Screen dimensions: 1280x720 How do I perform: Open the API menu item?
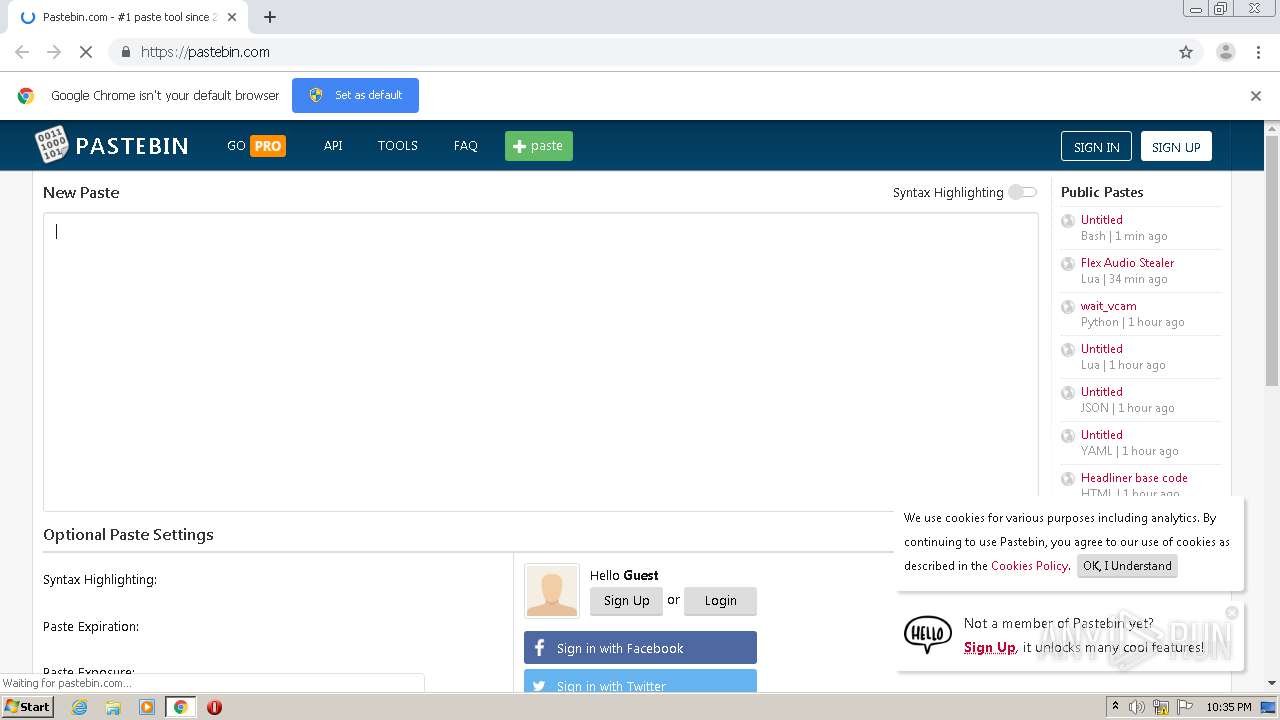click(x=333, y=146)
